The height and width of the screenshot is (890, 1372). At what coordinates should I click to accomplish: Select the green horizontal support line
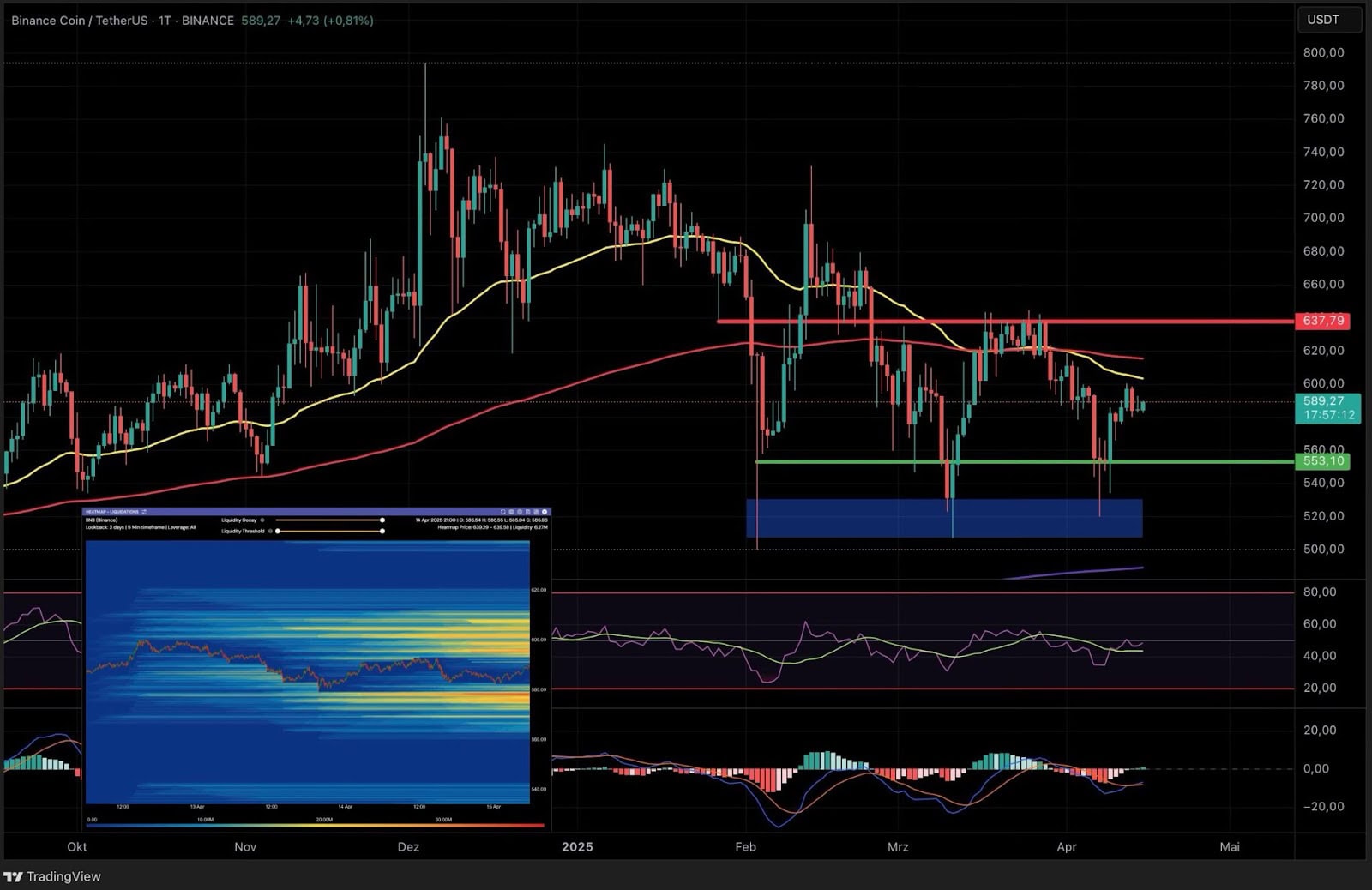point(1025,462)
